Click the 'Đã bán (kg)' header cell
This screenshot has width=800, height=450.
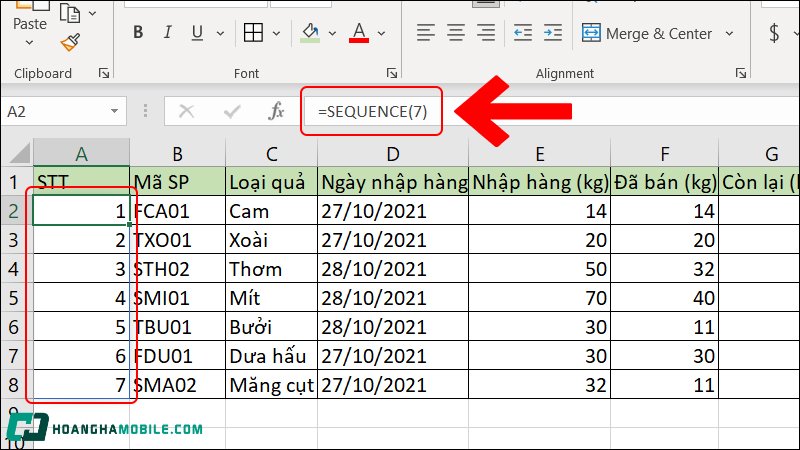point(664,182)
